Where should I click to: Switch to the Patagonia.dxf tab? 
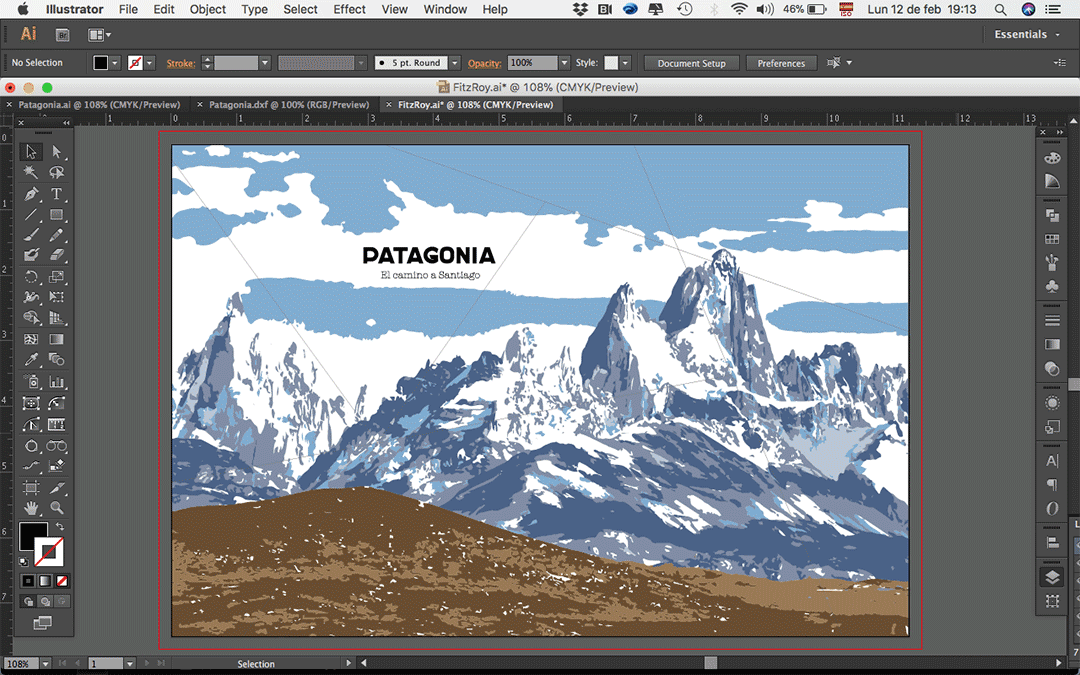(x=288, y=105)
